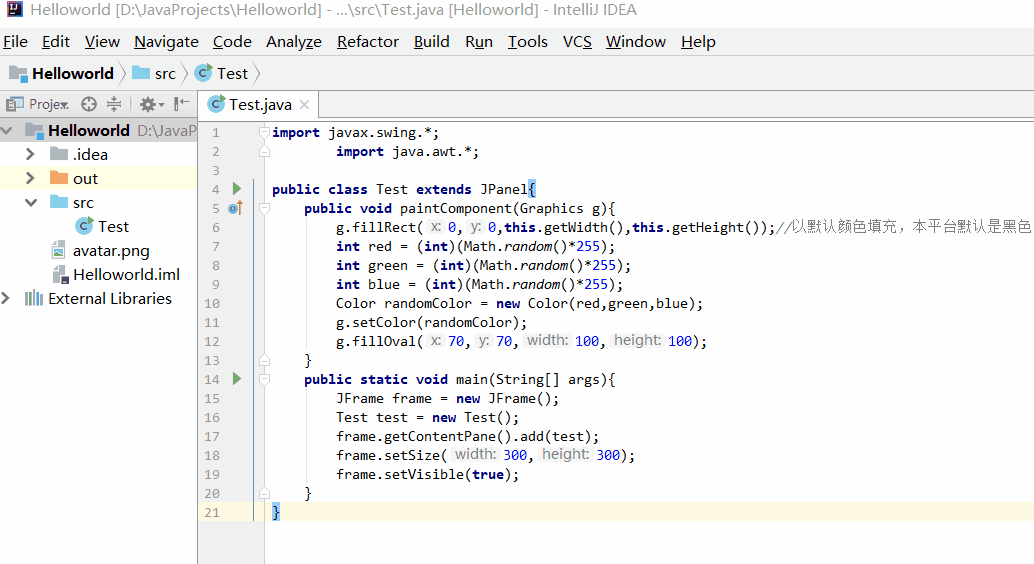Open the Run menu
The width and height of the screenshot is (1034, 564).
[x=479, y=42]
